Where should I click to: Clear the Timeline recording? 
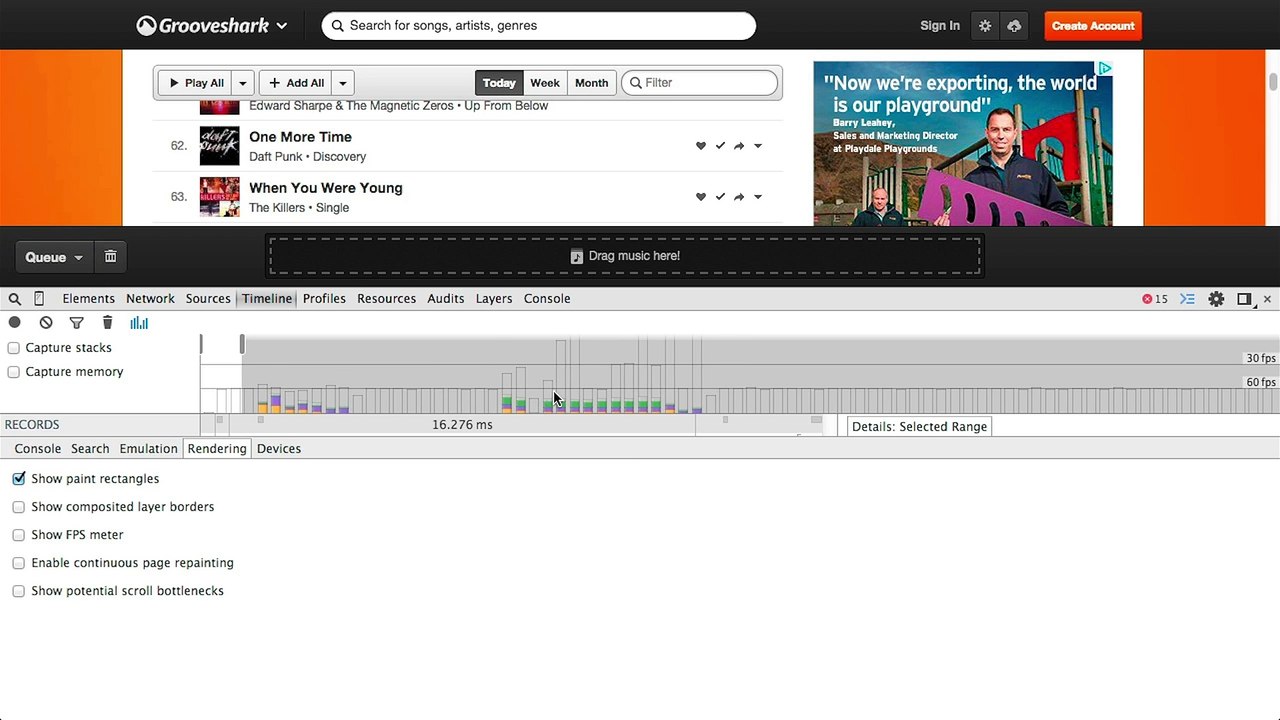pyautogui.click(x=46, y=322)
